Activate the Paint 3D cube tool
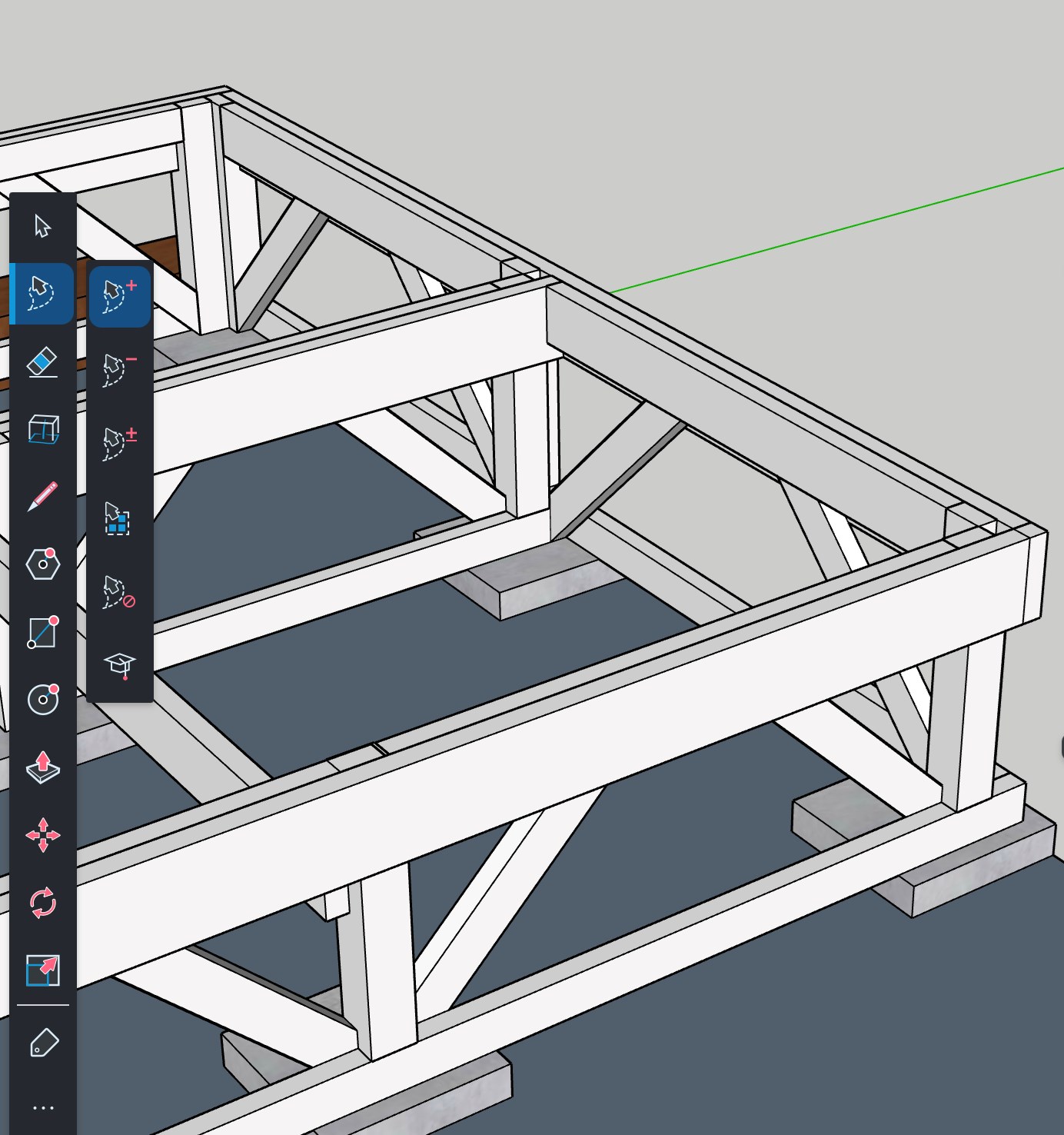Viewport: 1064px width, 1135px height. pyautogui.click(x=43, y=429)
